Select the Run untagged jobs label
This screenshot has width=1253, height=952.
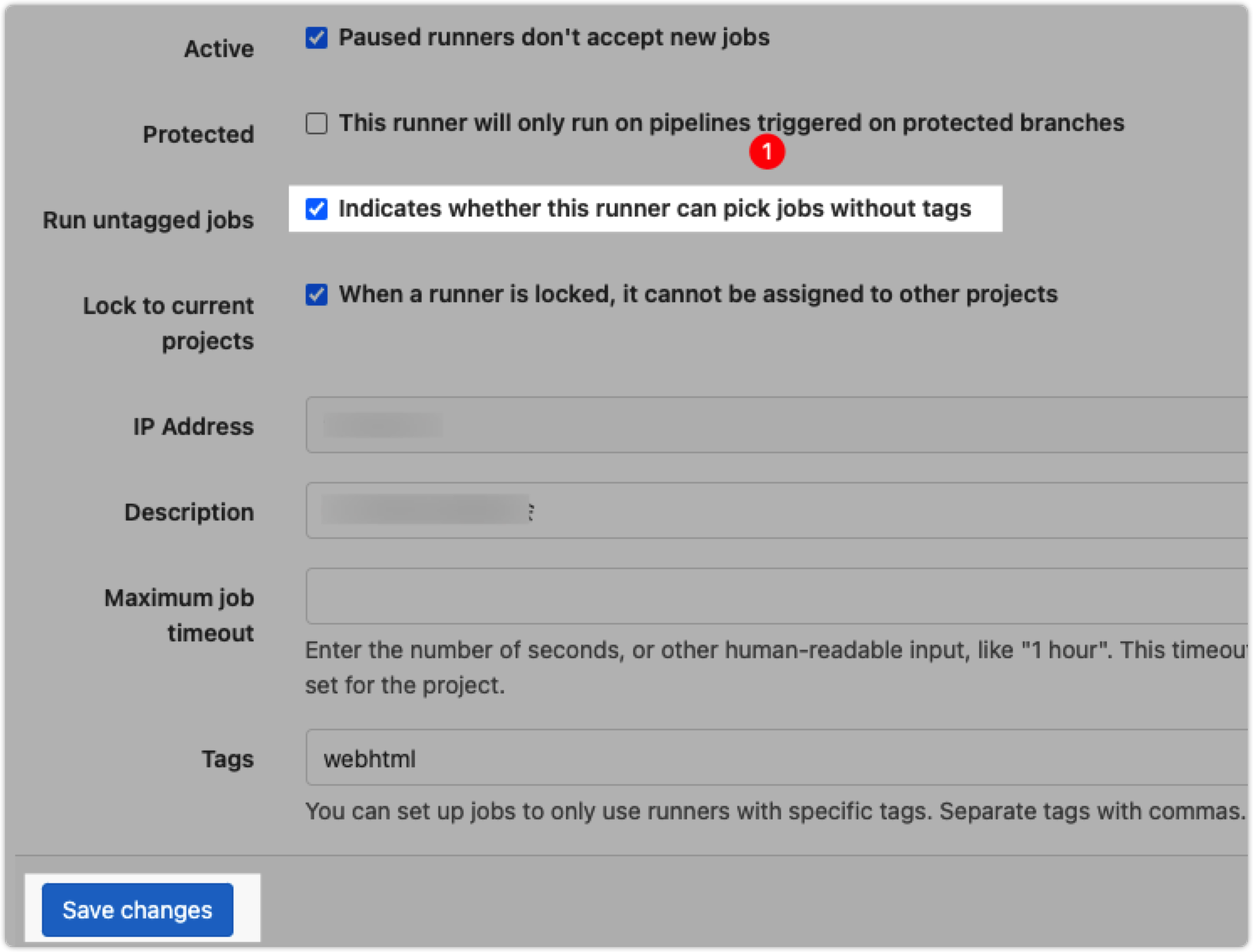click(148, 220)
